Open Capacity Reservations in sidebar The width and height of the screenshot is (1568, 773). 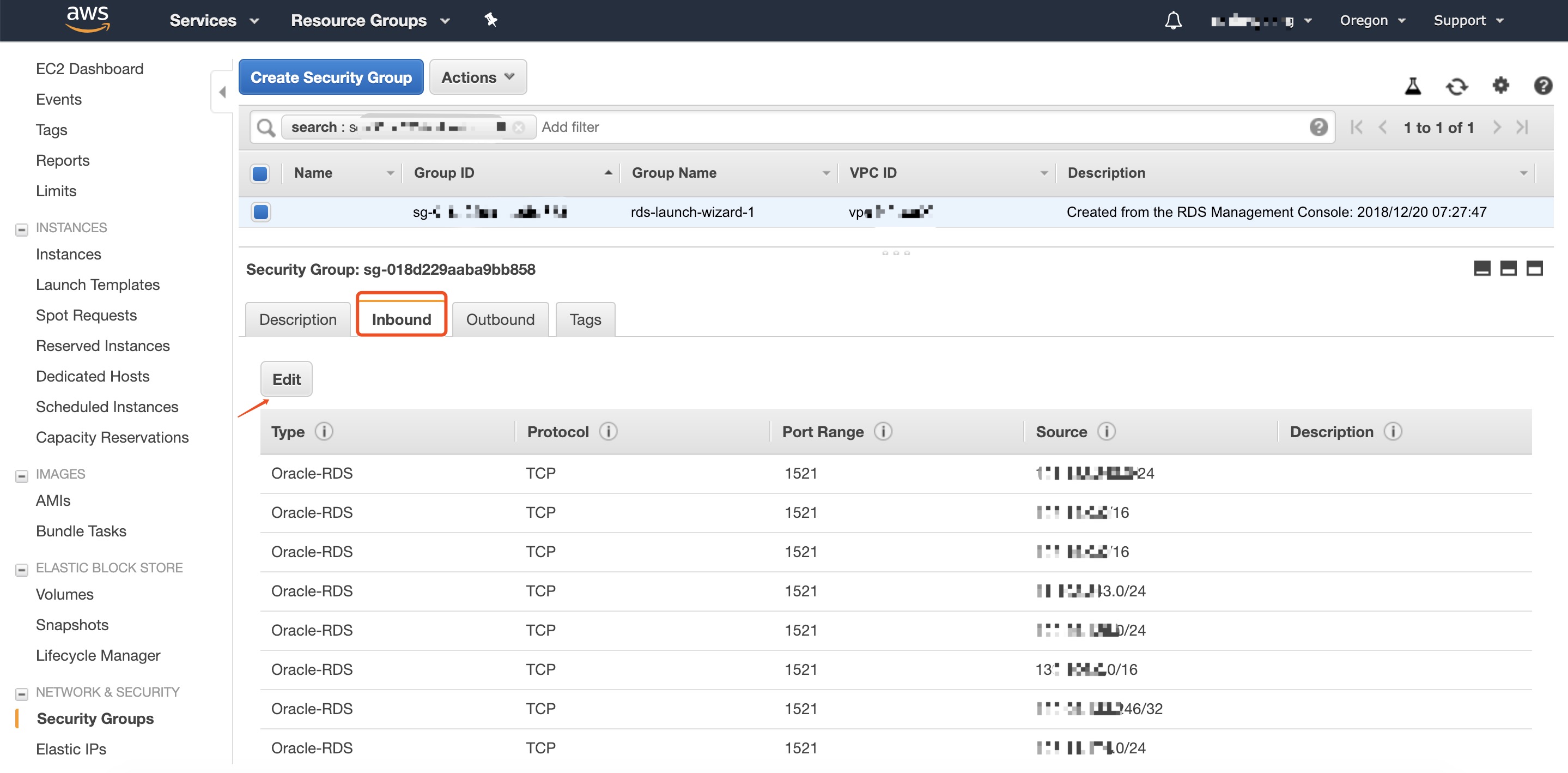pos(112,437)
